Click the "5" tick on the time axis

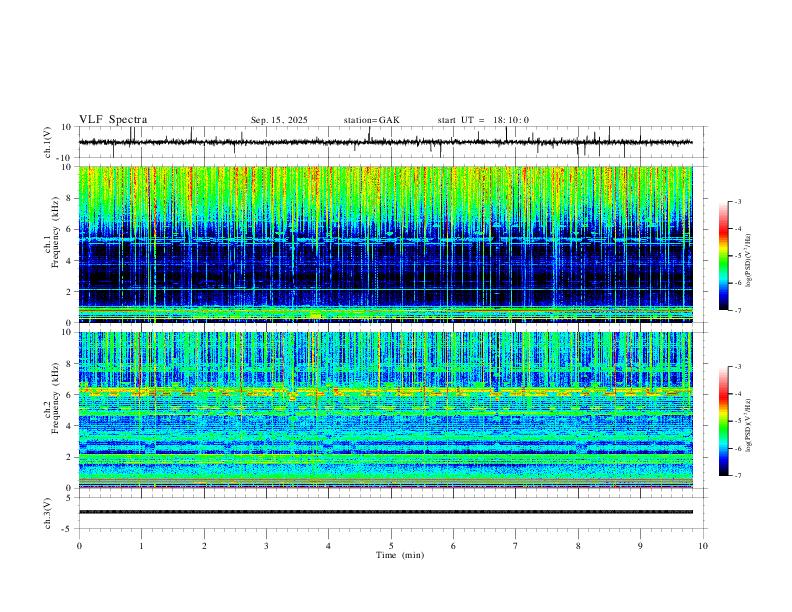(x=391, y=546)
